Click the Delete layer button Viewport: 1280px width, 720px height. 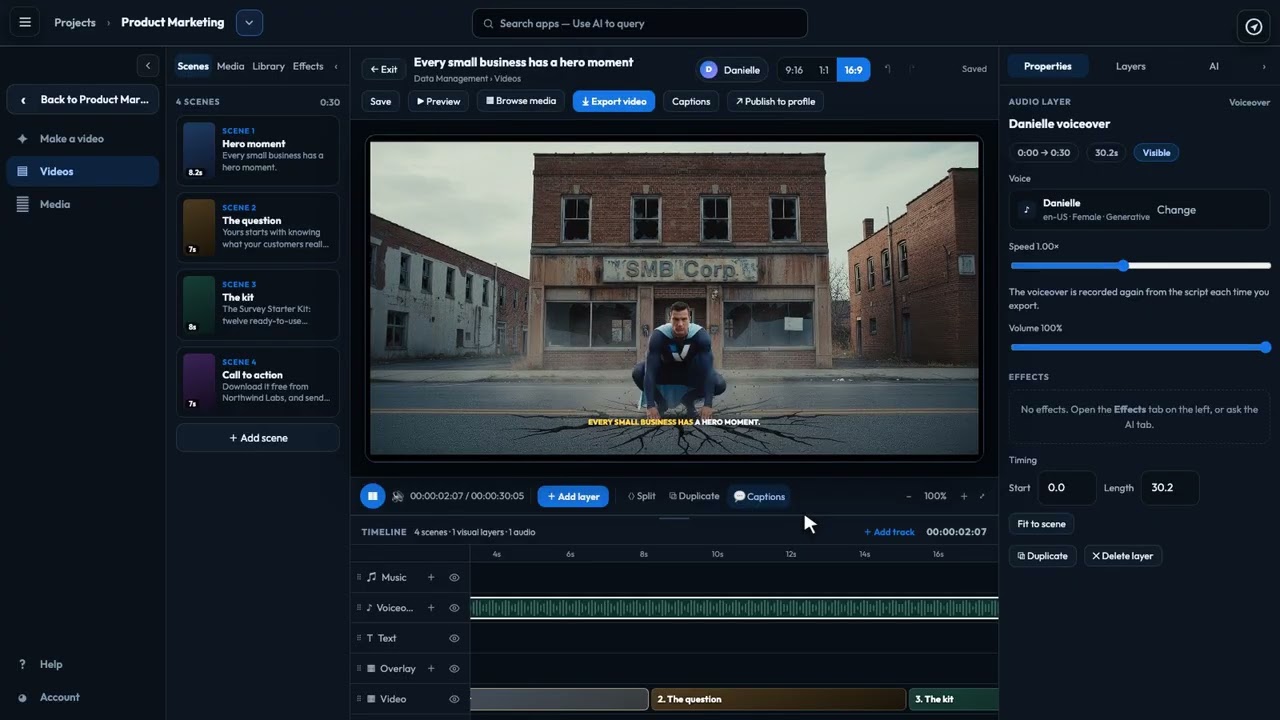click(x=1122, y=556)
